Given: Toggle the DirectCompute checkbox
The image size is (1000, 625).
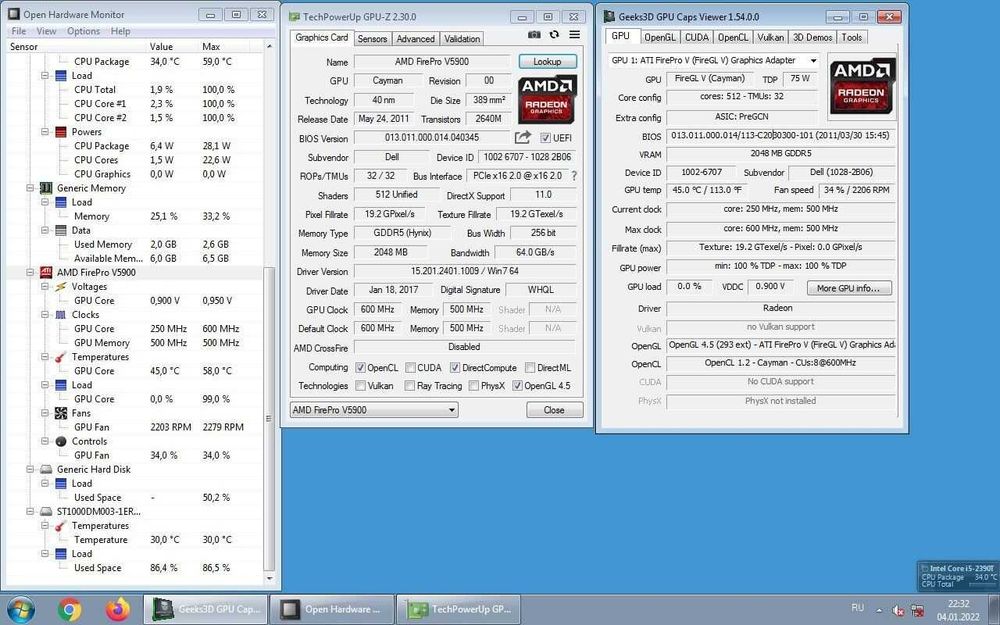Looking at the screenshot, I should (455, 368).
